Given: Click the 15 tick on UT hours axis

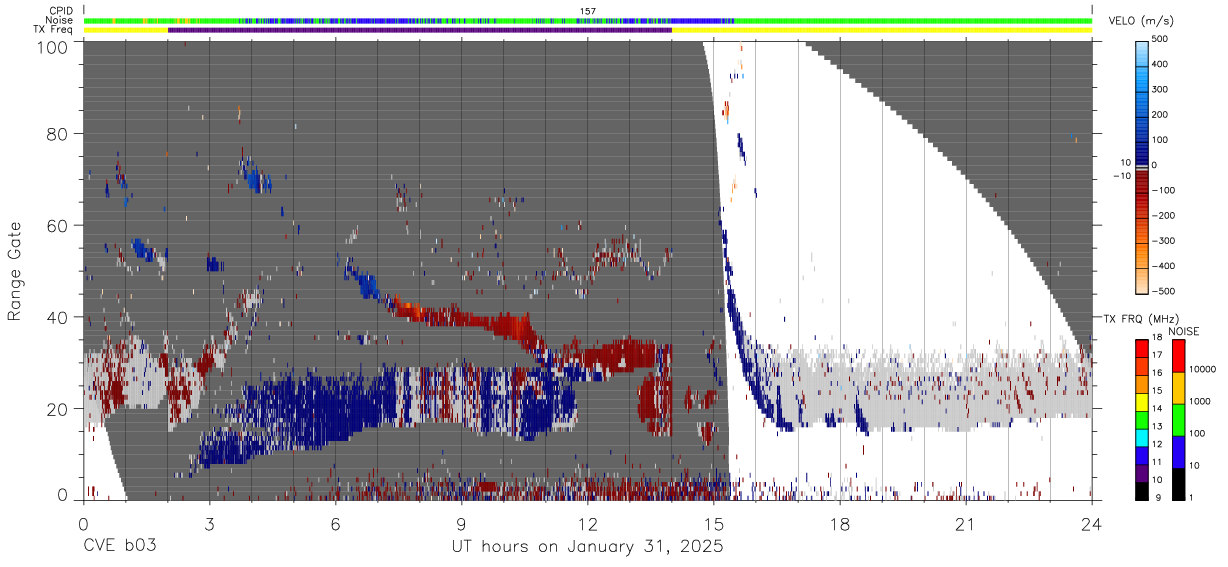Looking at the screenshot, I should [714, 524].
